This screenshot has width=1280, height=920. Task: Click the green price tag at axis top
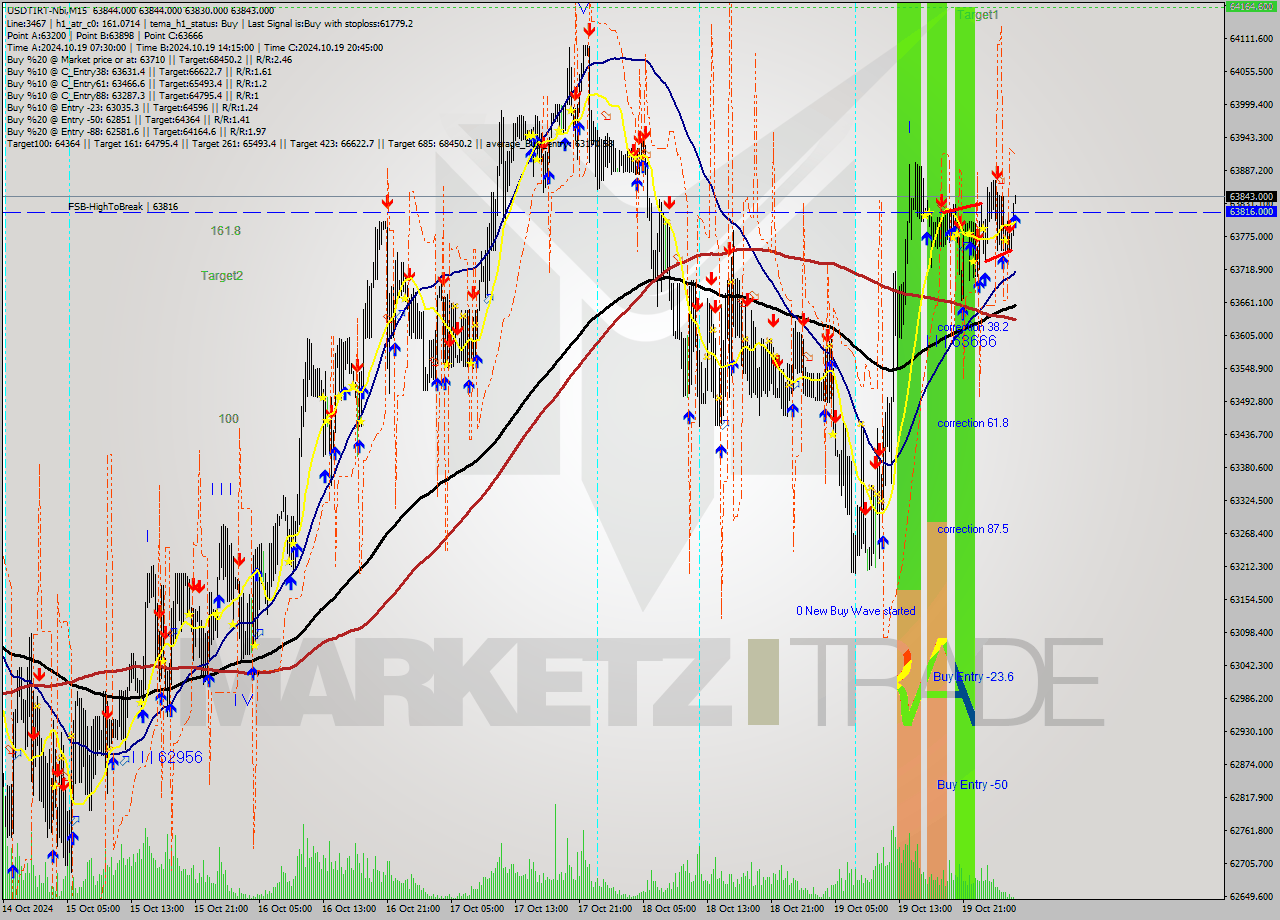point(1250,6)
